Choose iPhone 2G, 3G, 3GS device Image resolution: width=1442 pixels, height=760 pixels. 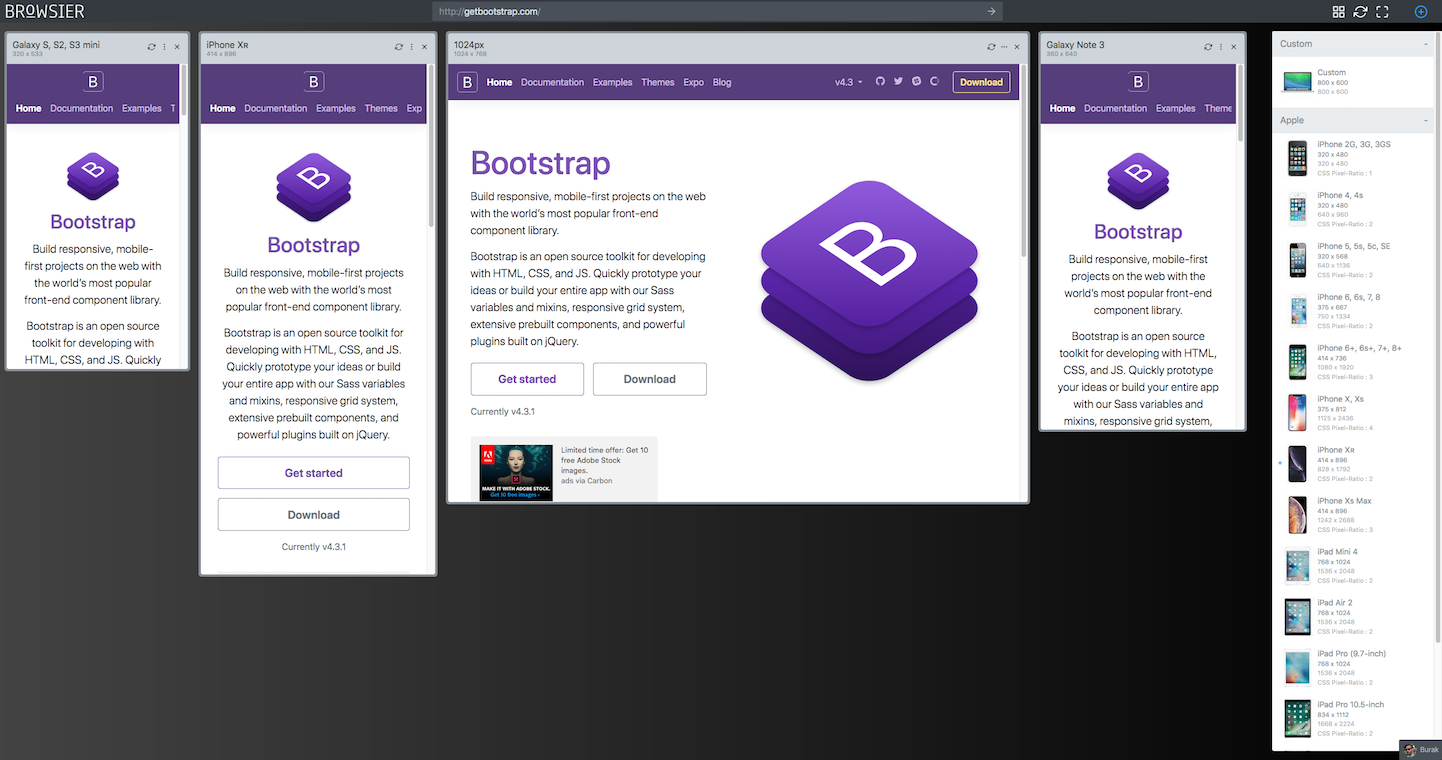1355,158
